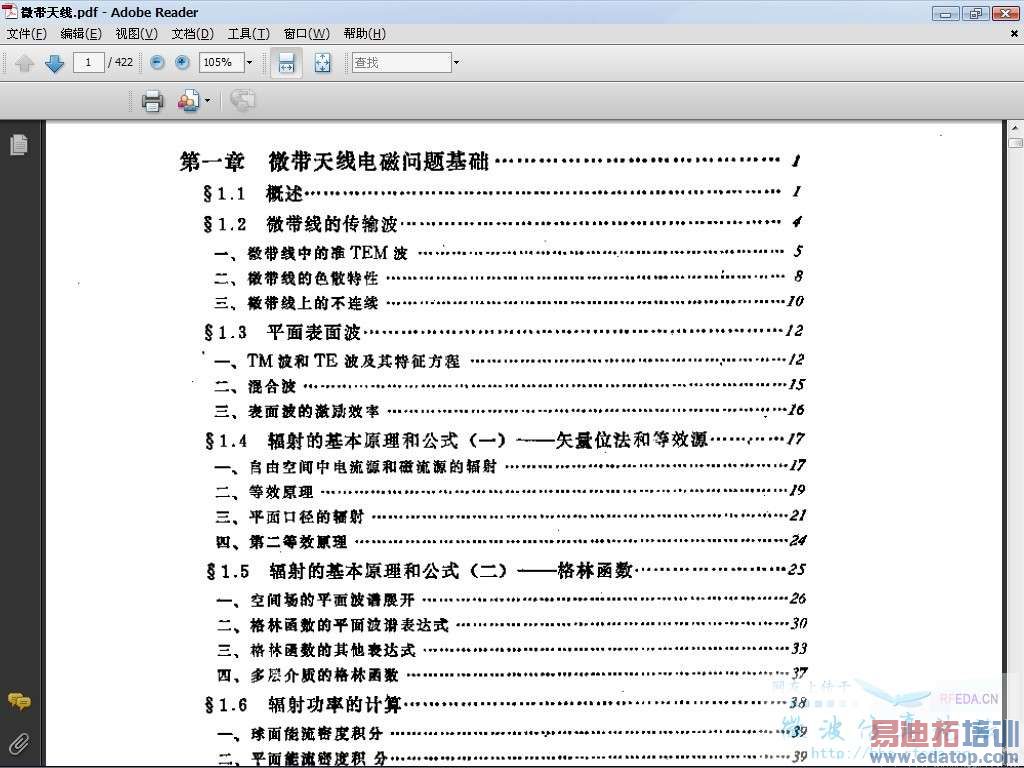
Task: Open 工具(T) menu
Action: (x=249, y=33)
